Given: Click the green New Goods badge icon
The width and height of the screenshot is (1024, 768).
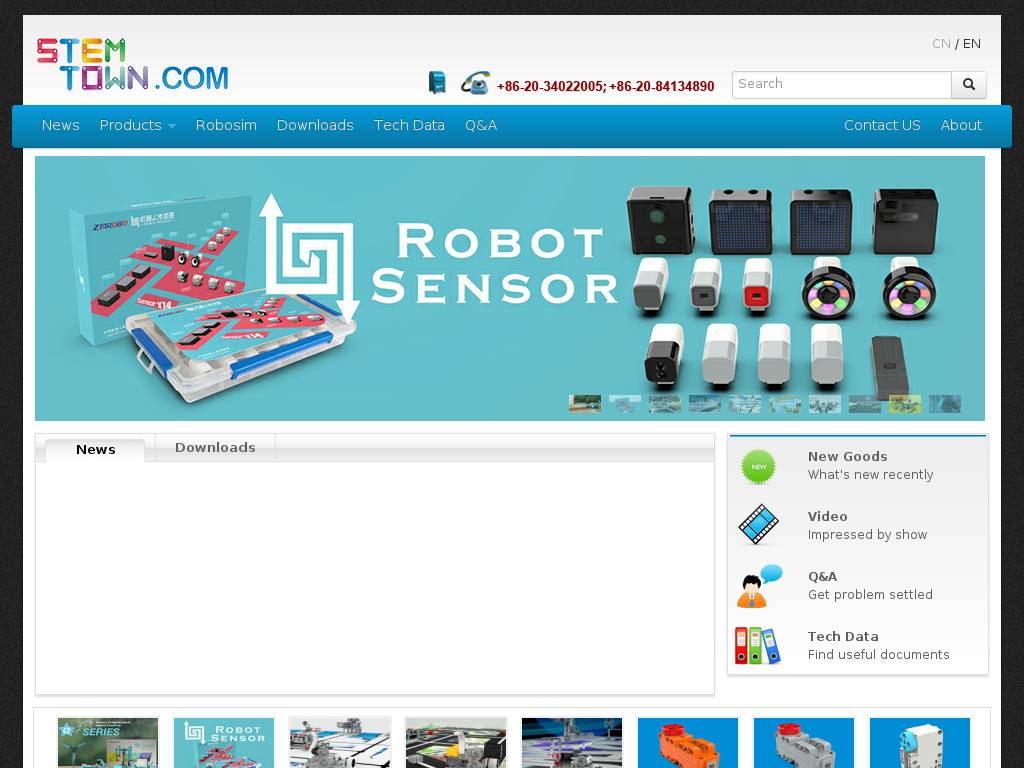Looking at the screenshot, I should (x=758, y=466).
